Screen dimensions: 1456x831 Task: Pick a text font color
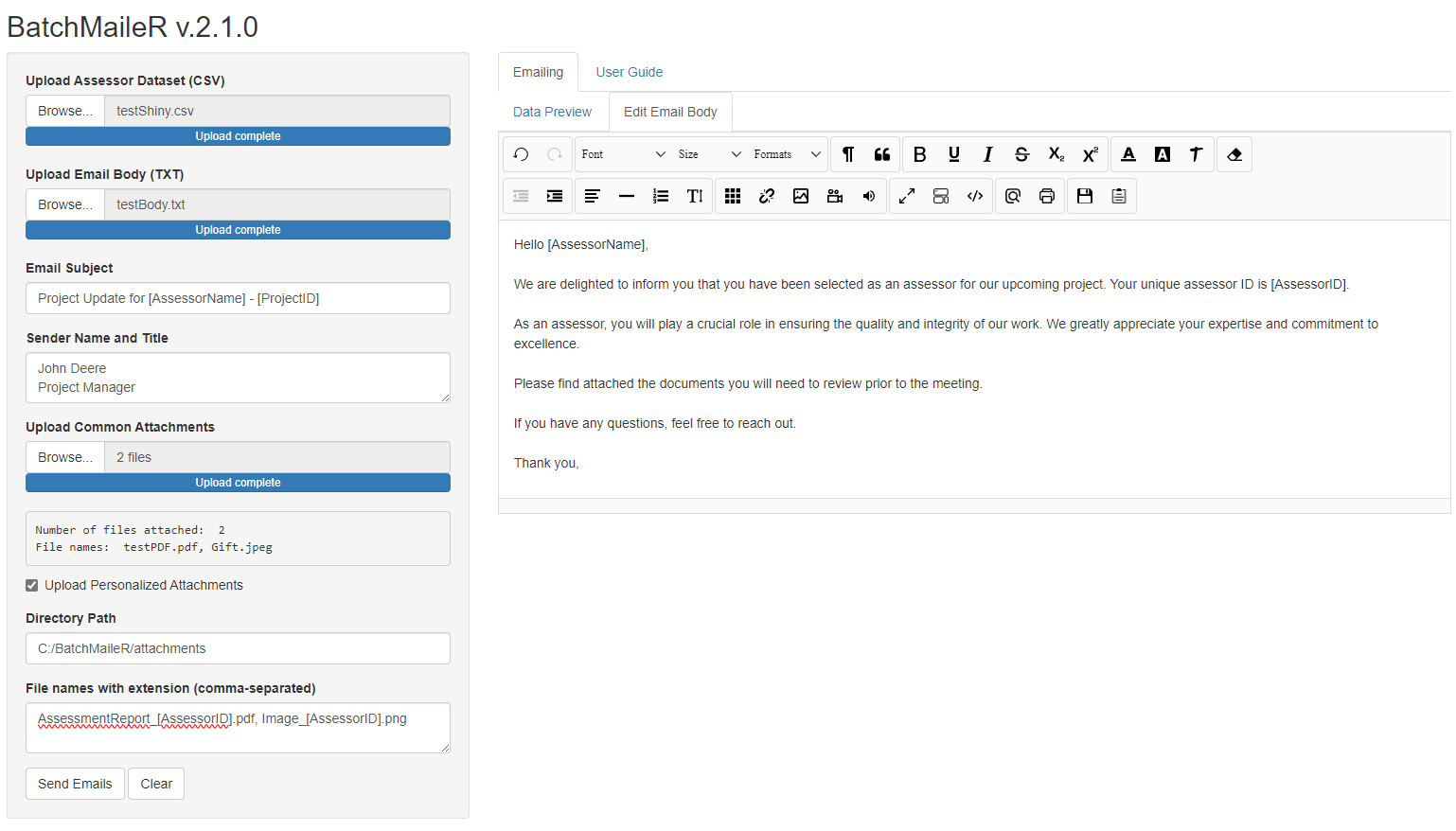click(1128, 154)
